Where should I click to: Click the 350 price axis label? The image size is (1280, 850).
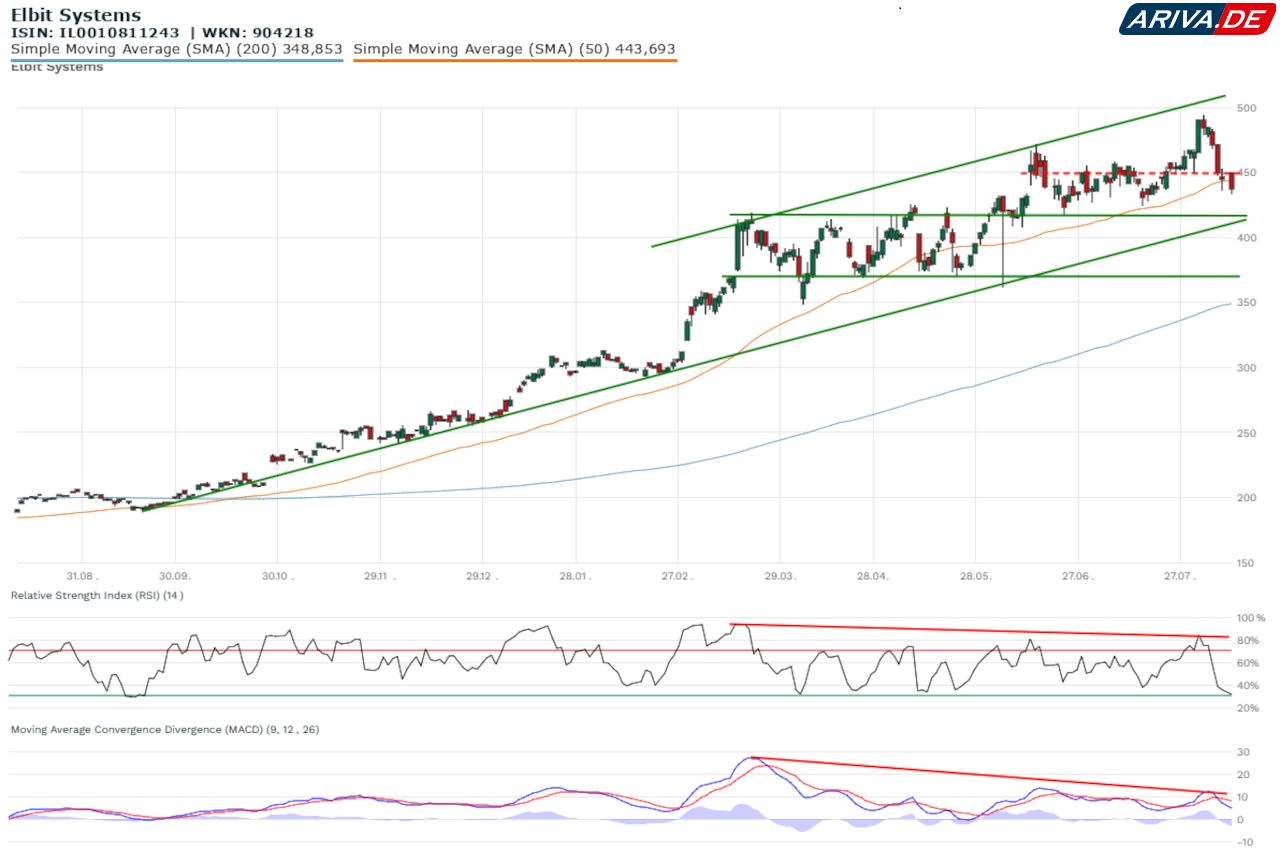tap(1246, 303)
